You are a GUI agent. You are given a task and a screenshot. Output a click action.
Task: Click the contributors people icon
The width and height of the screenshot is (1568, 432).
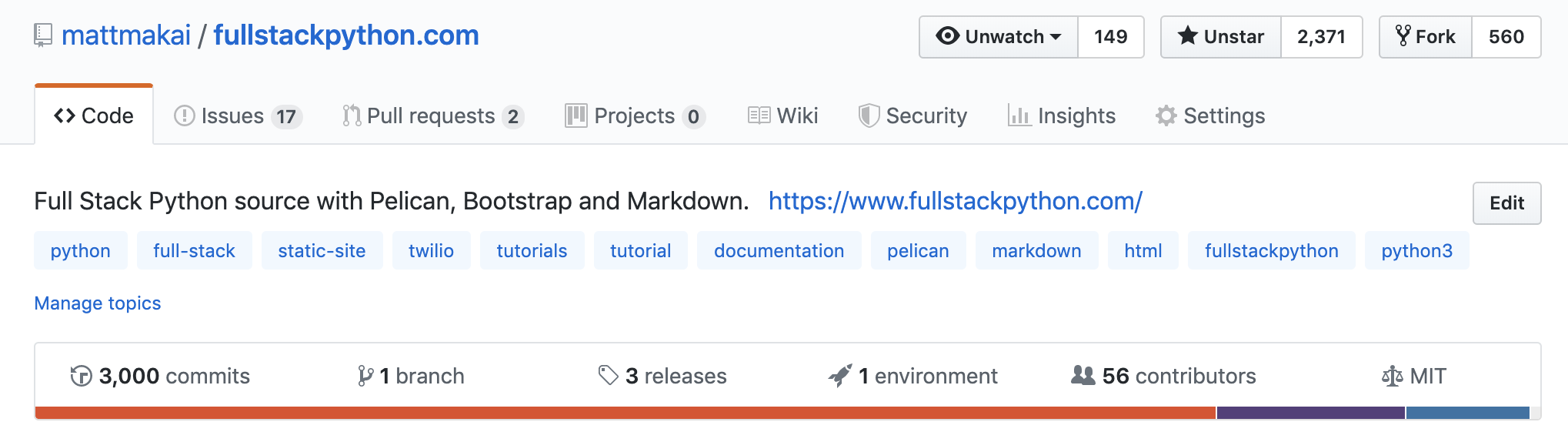1083,376
